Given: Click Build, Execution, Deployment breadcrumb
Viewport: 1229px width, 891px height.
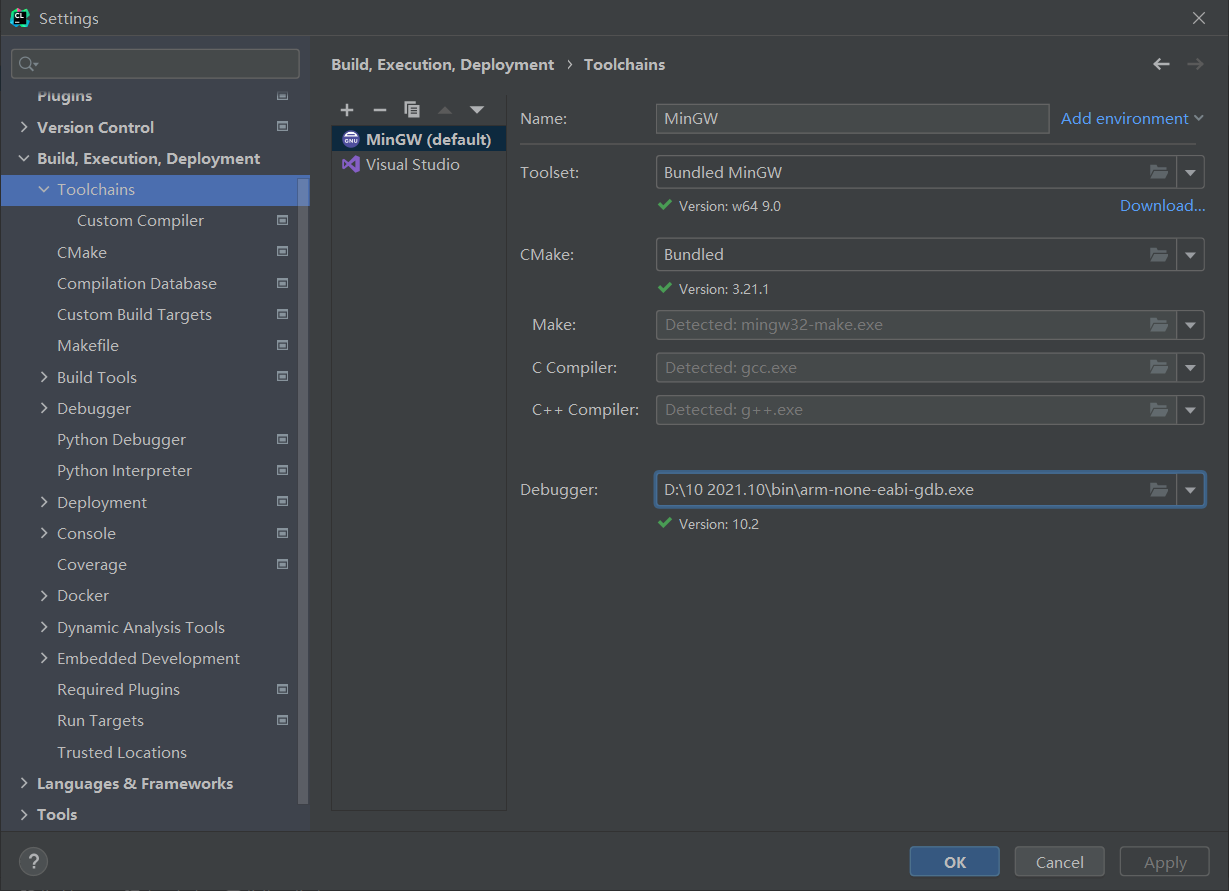Looking at the screenshot, I should pos(442,64).
